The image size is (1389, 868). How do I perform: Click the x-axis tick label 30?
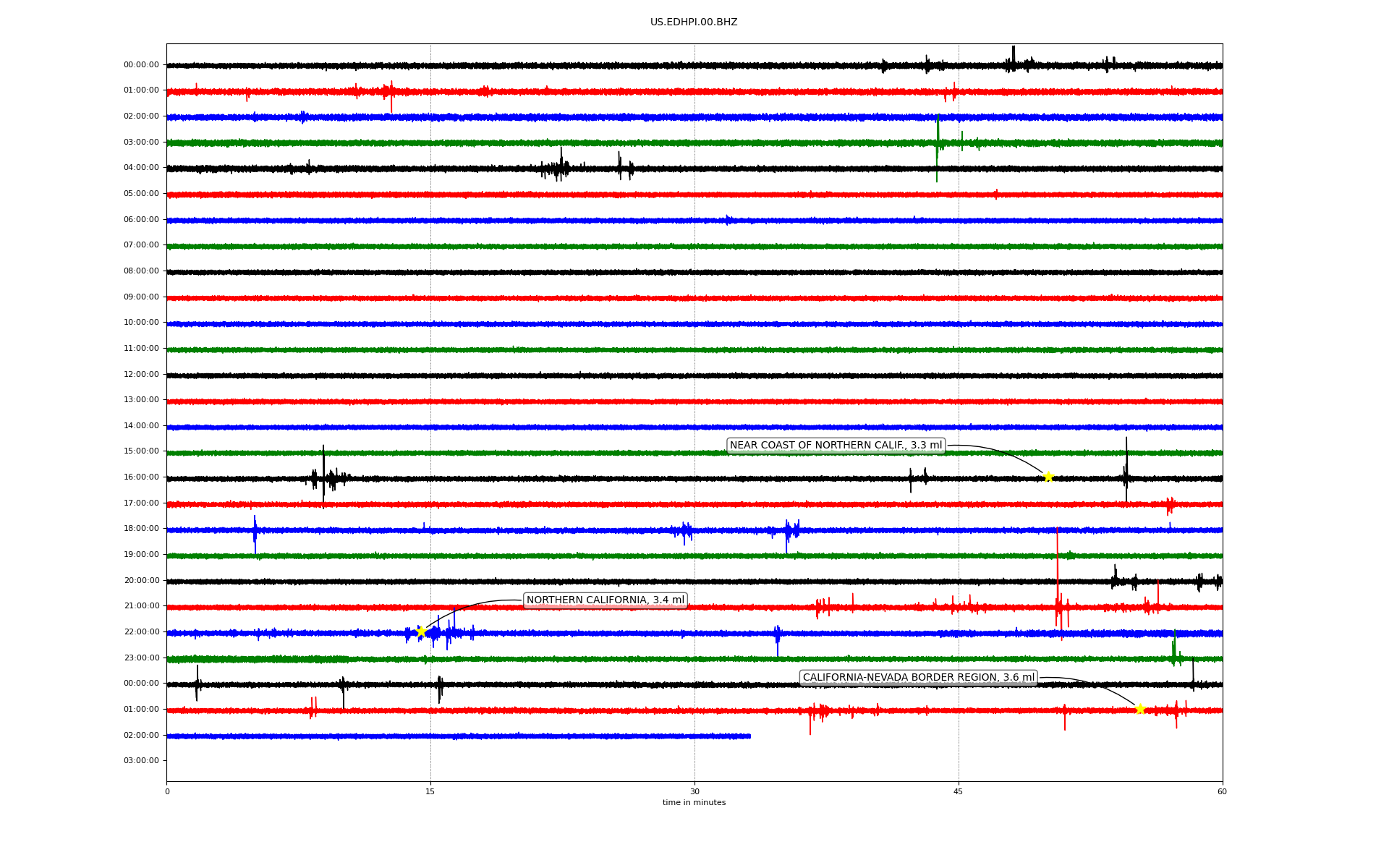[694, 792]
